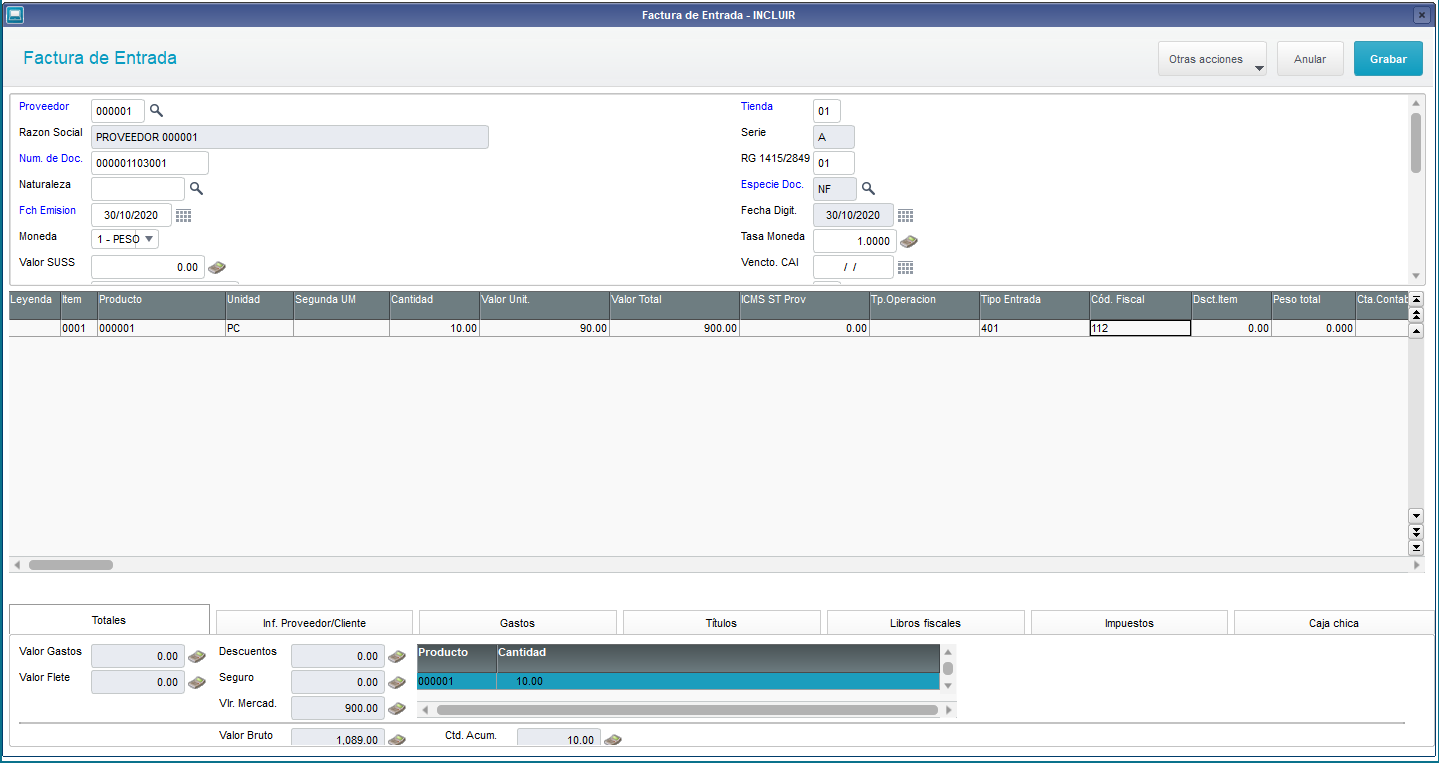Click the Vencto. CAI date field
This screenshot has height=763, width=1439.
pyautogui.click(x=853, y=267)
